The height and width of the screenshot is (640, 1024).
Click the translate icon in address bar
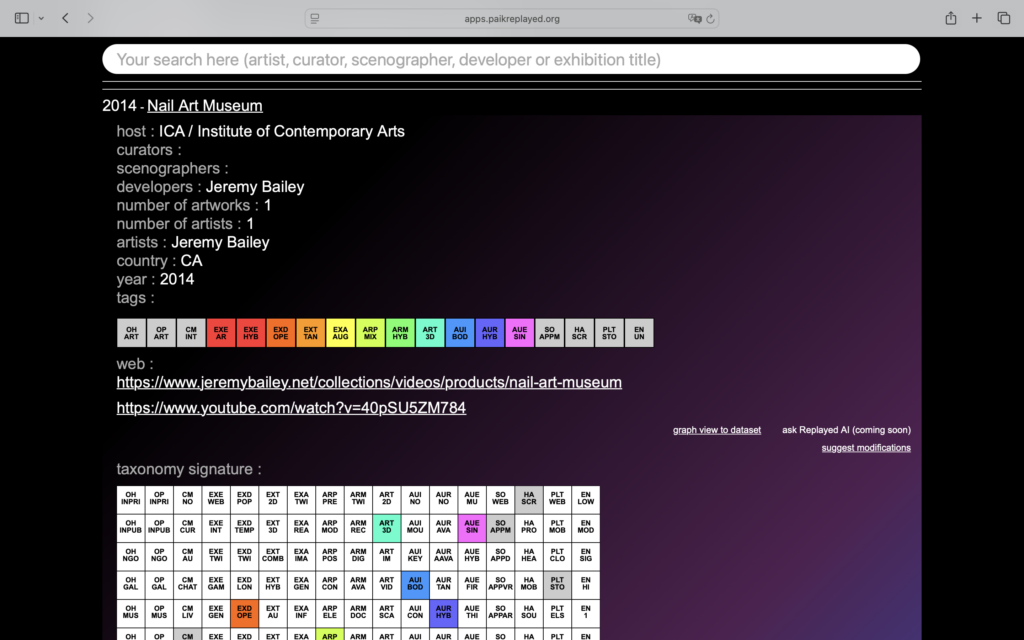pos(694,18)
